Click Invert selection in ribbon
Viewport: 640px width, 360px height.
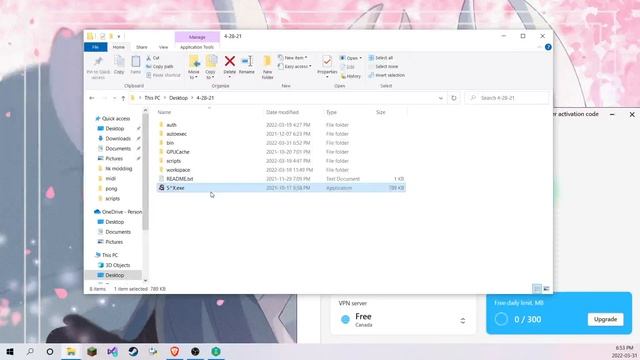tap(387, 75)
